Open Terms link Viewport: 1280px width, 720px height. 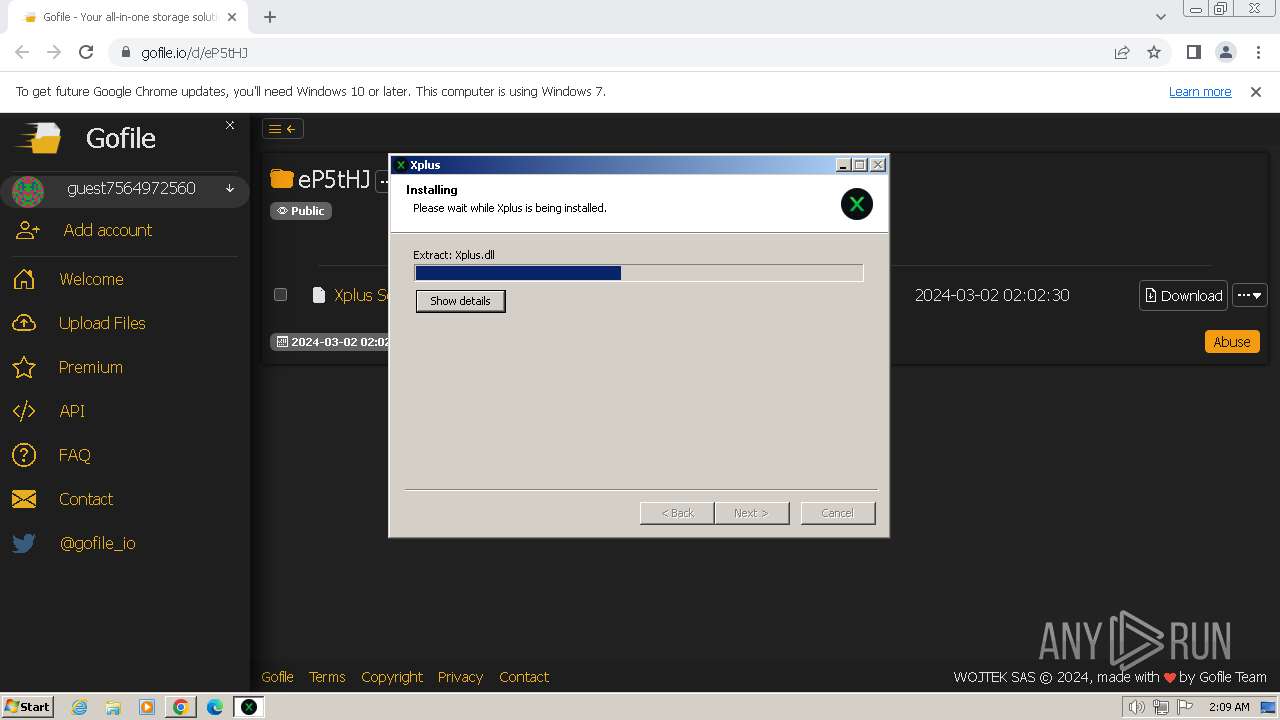(x=327, y=677)
